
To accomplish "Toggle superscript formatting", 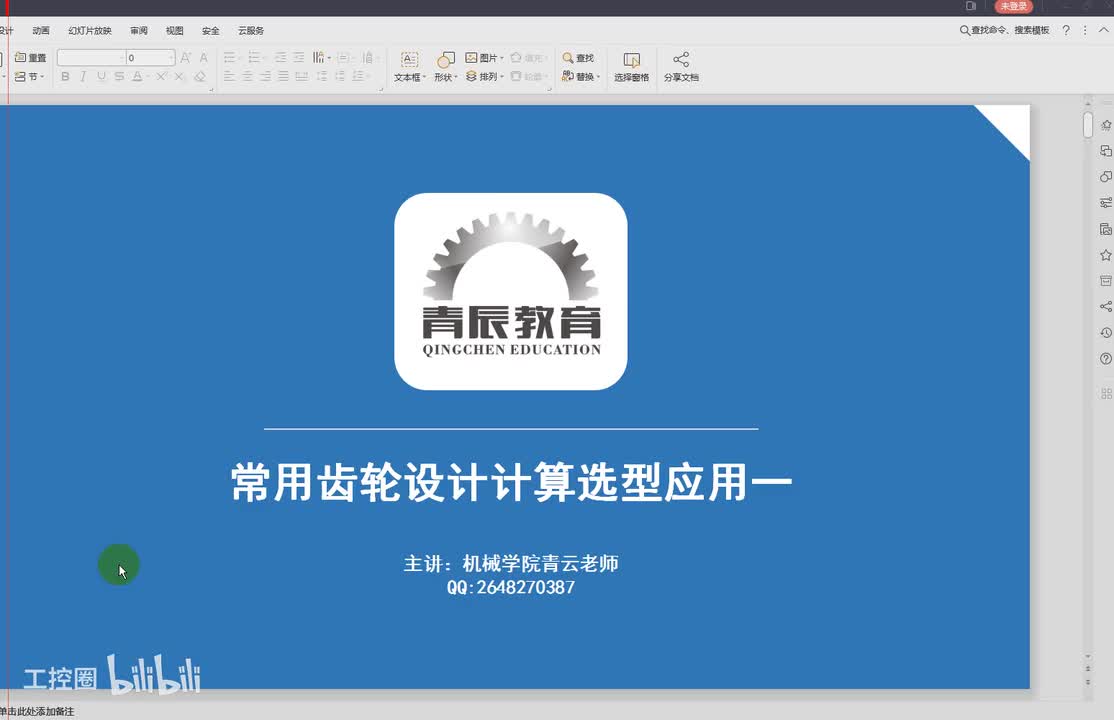I will (x=161, y=76).
